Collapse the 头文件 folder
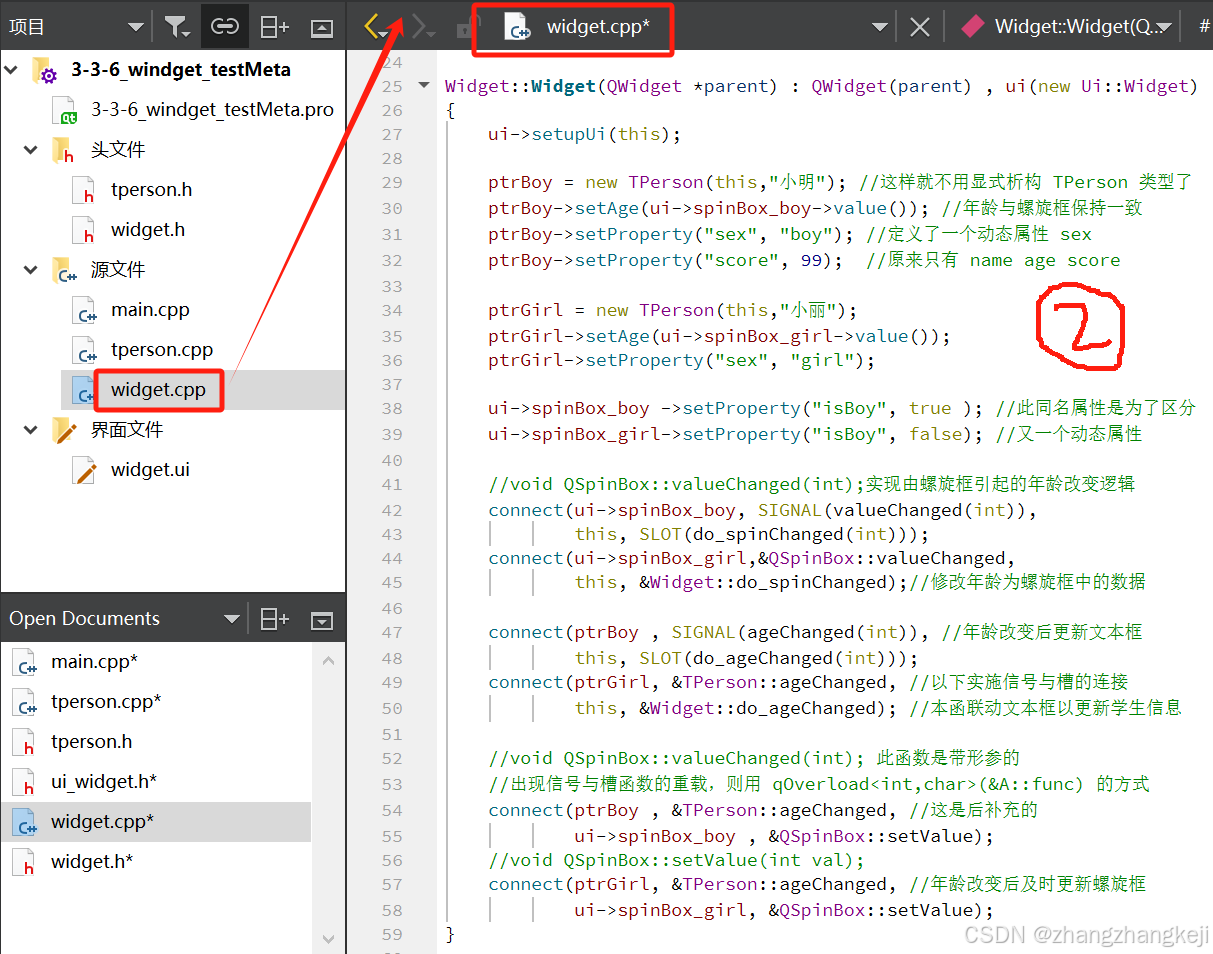 coord(31,150)
